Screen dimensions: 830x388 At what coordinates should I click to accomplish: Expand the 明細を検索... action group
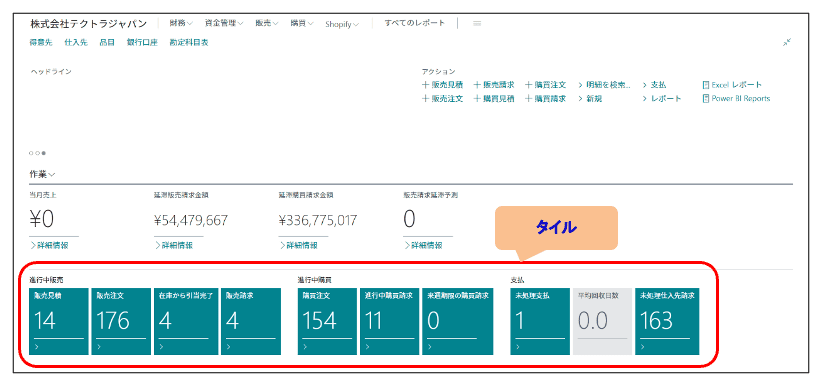pos(605,85)
